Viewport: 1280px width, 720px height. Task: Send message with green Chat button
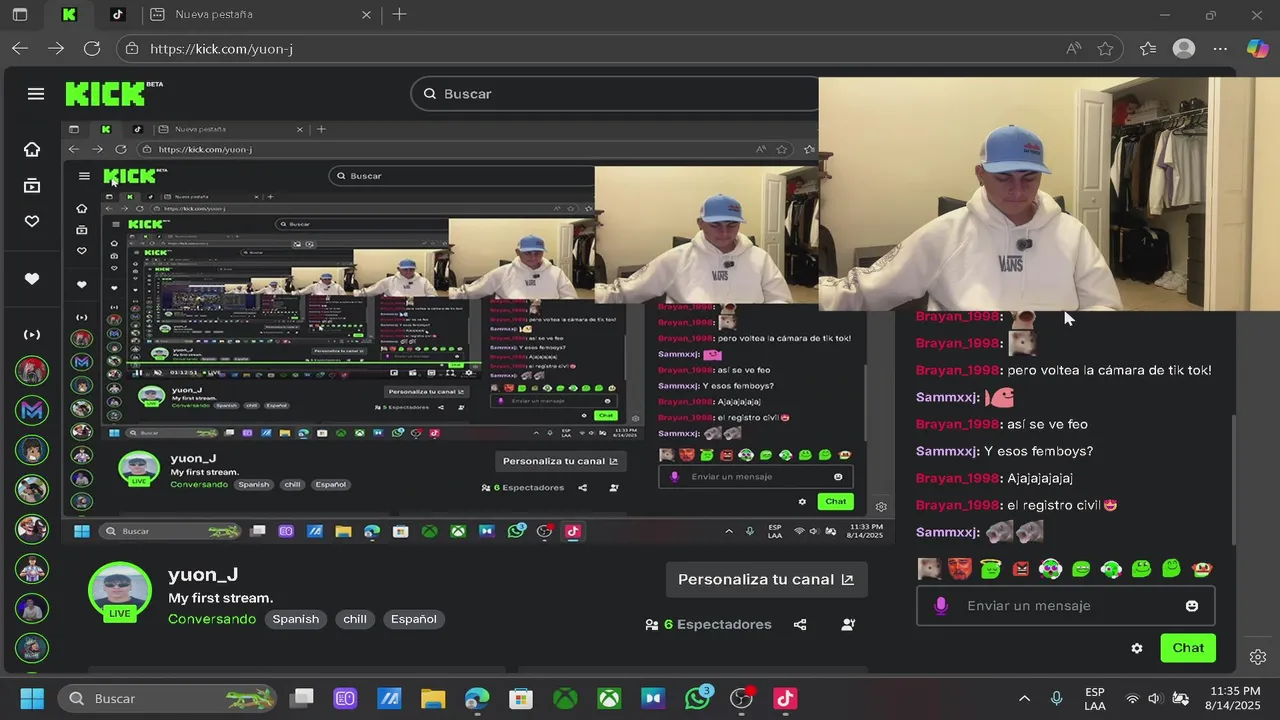click(1188, 648)
